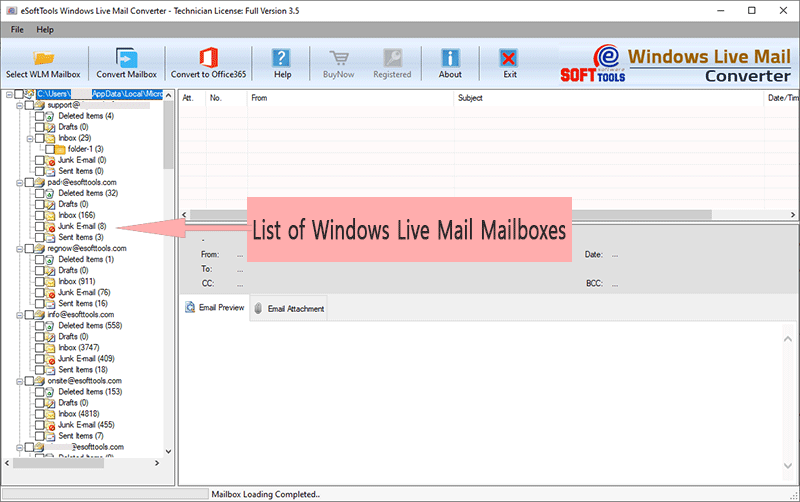Viewport: 800px width, 502px height.
Task: Click the 'Mailbox Loading Completed..' status text
Action: click(266, 494)
